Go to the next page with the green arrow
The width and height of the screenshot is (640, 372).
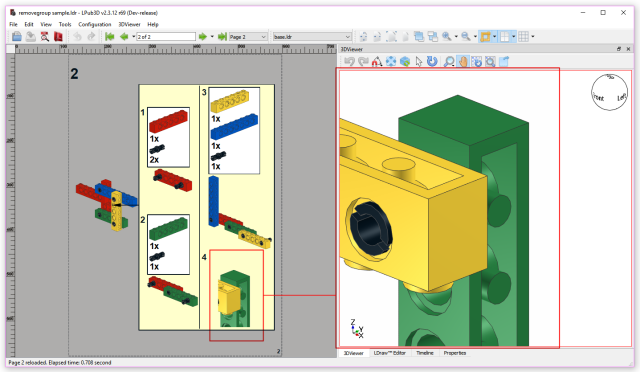click(202, 37)
